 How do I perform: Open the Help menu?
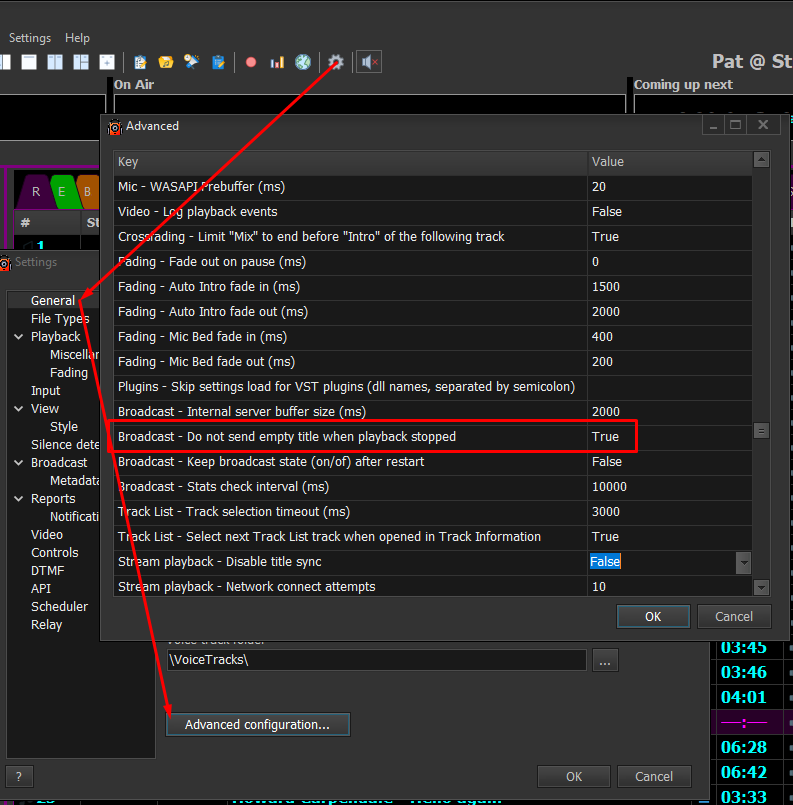(77, 38)
